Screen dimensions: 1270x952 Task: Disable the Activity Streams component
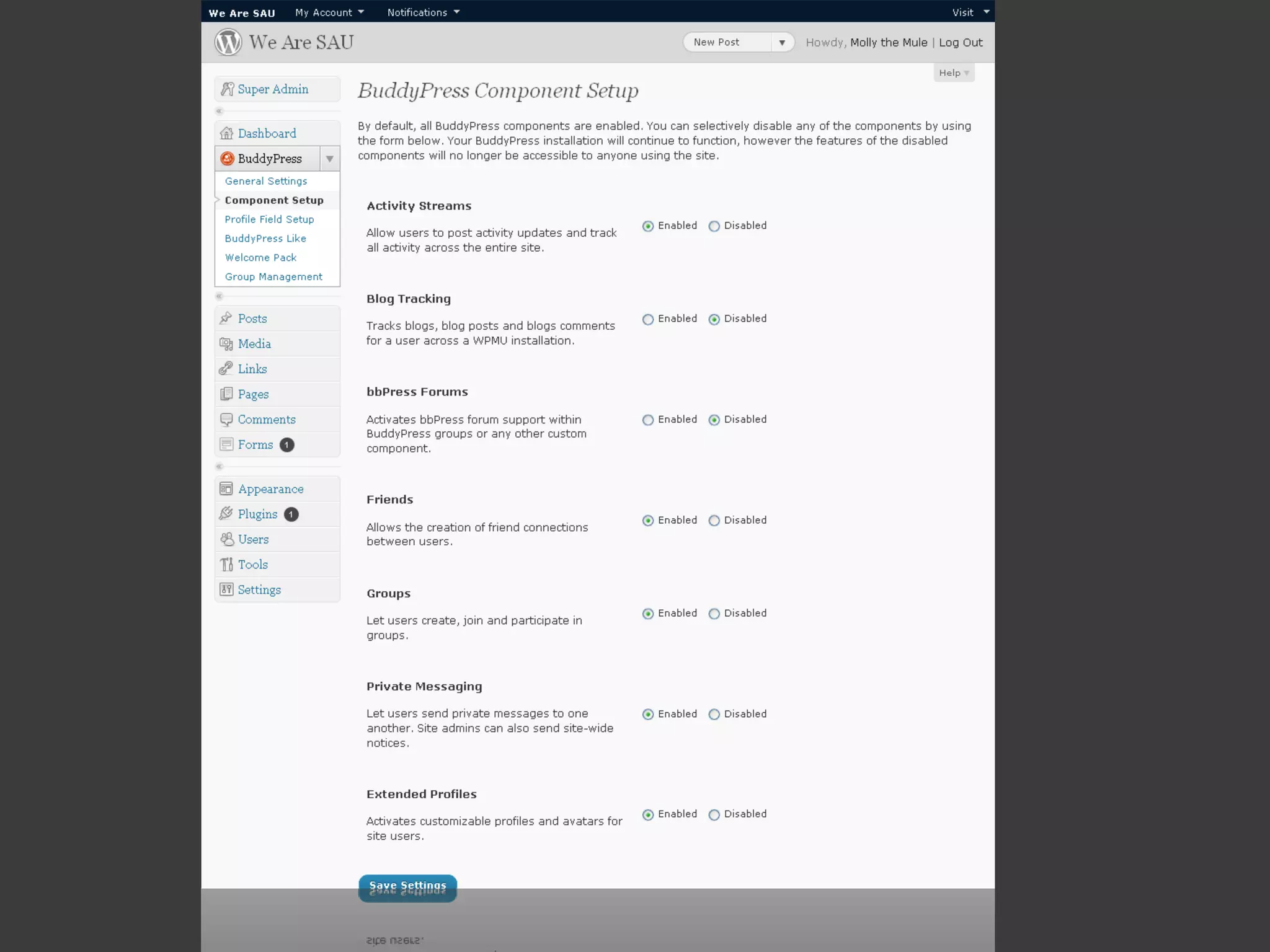[714, 226]
